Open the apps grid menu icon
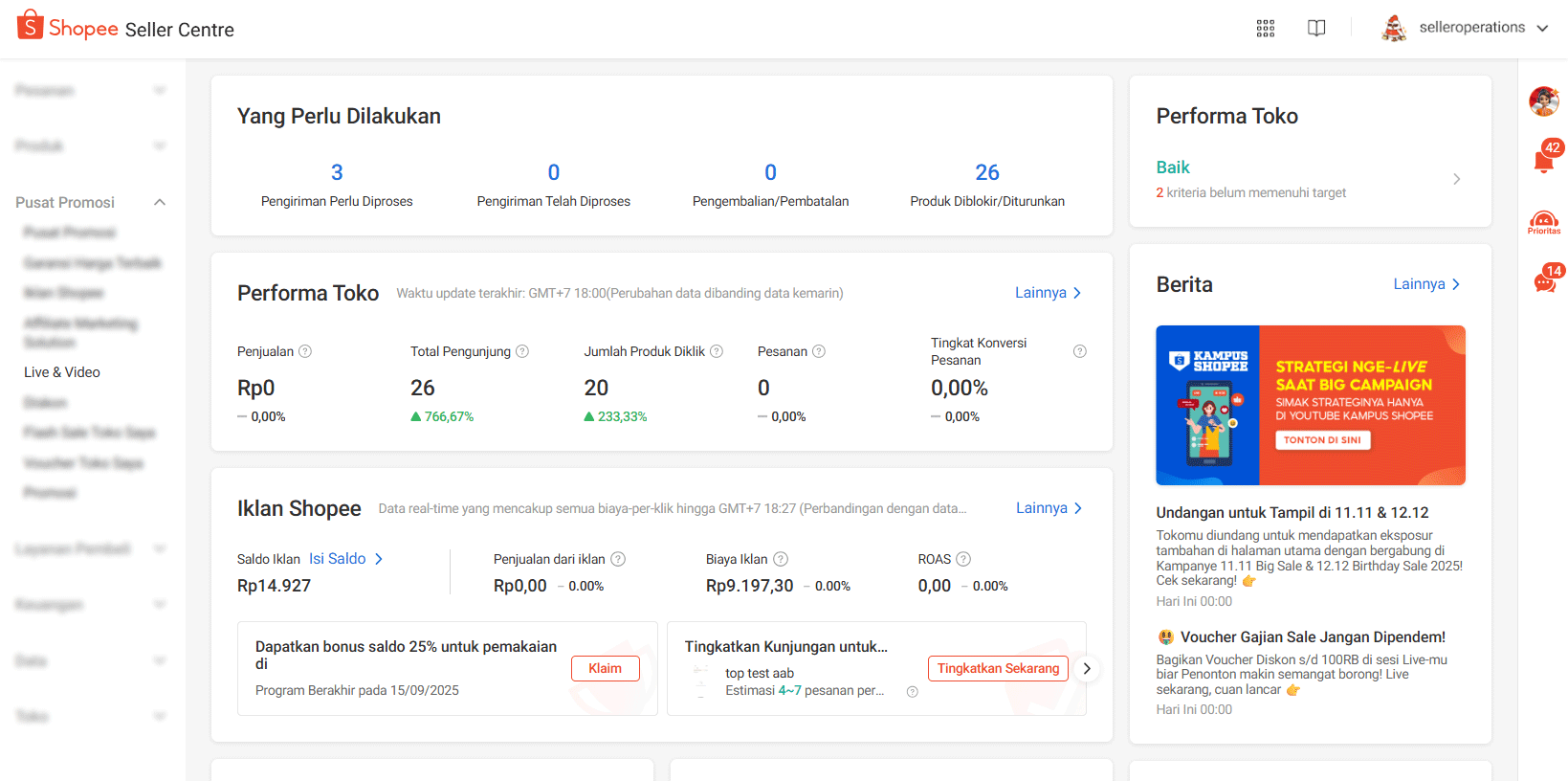 [x=1266, y=28]
